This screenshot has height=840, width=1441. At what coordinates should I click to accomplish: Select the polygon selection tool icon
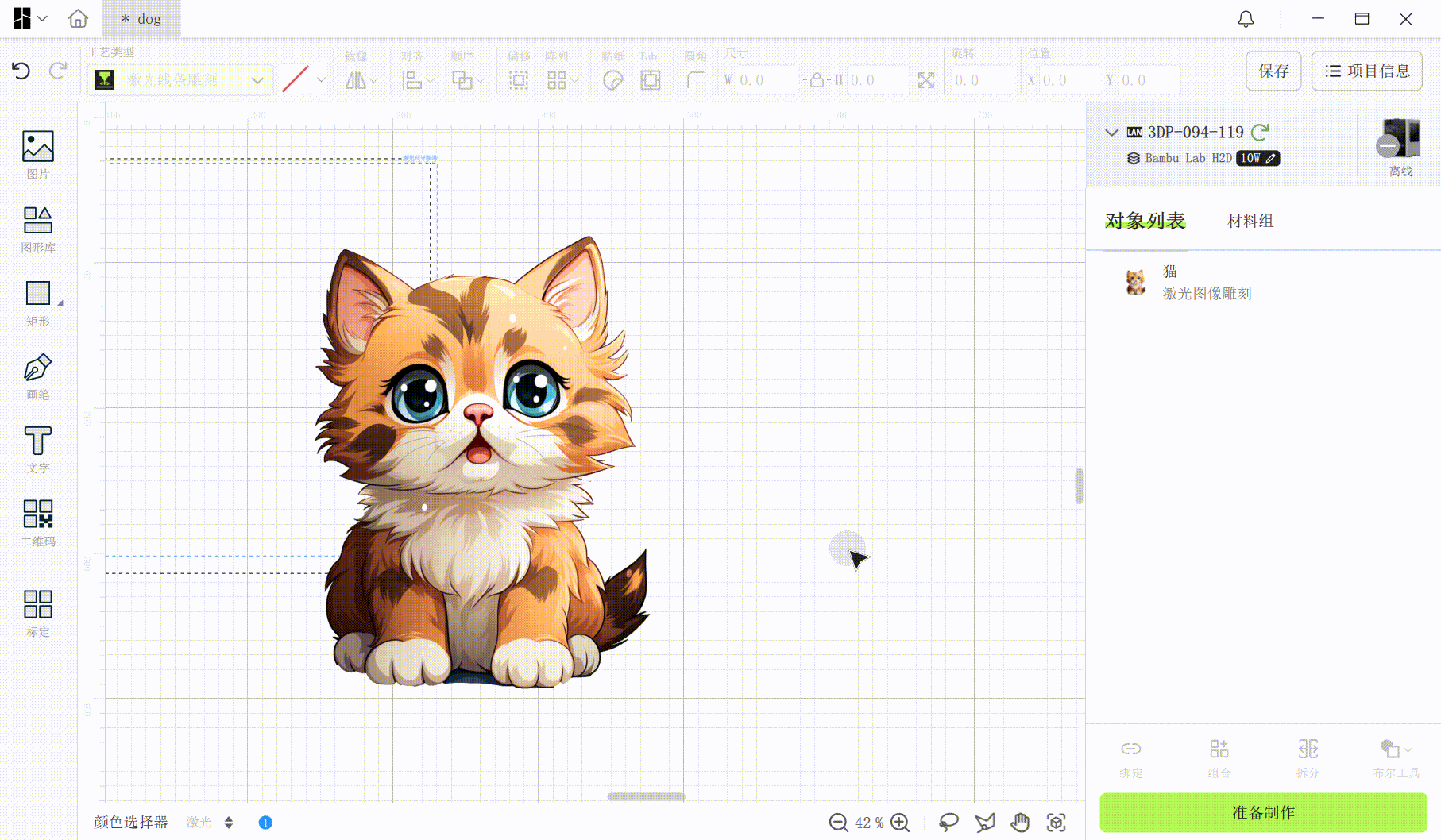pos(985,823)
